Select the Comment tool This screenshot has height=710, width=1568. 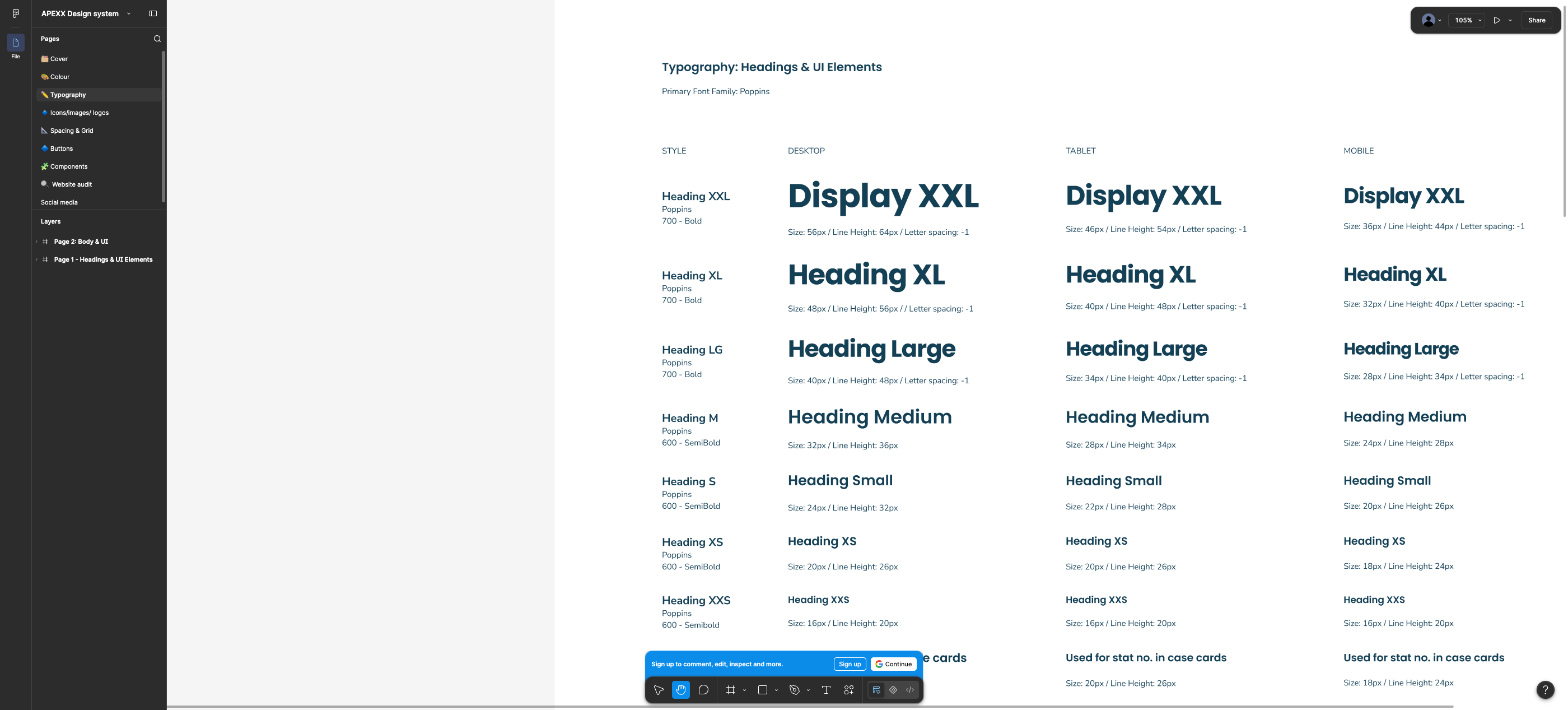(703, 690)
